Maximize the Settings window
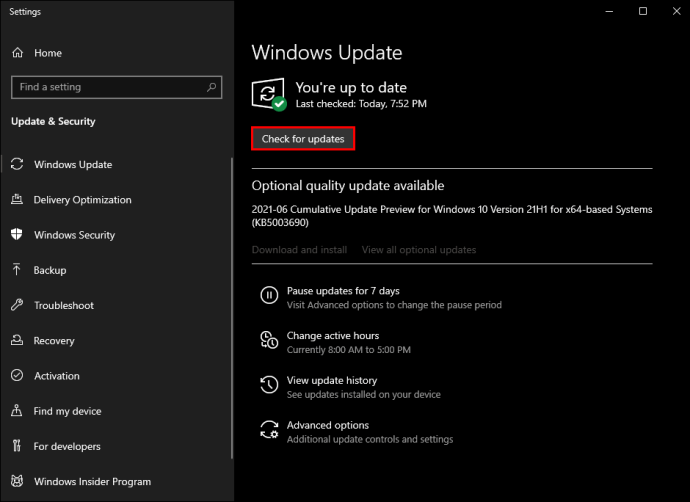This screenshot has height=502, width=690. 643,11
